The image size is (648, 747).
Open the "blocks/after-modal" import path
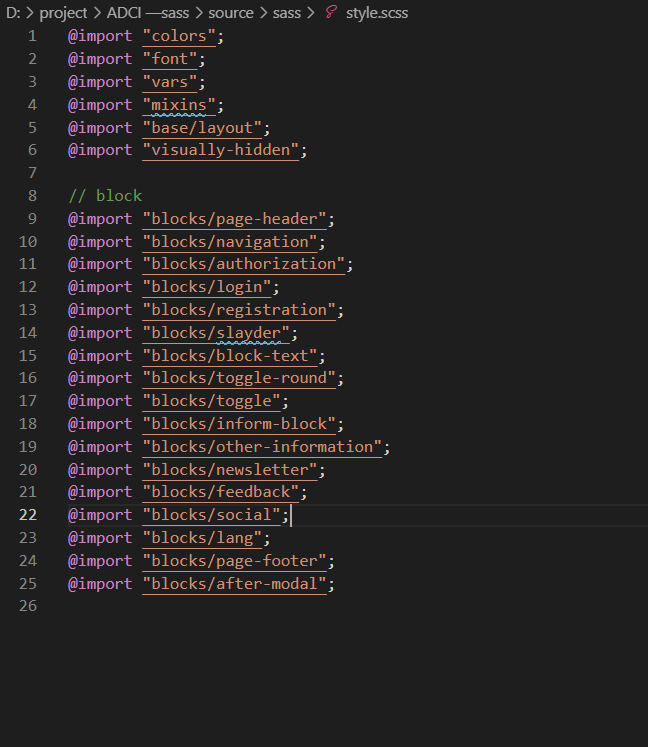234,584
